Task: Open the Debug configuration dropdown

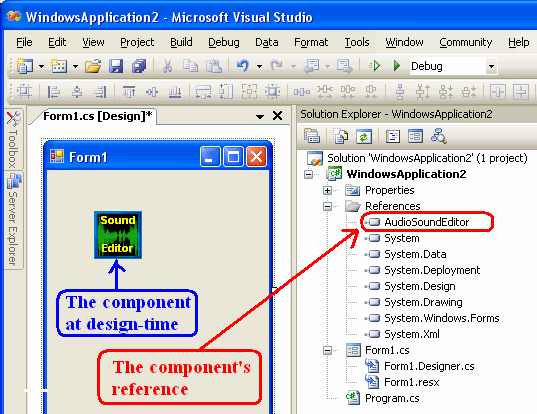Action: click(491, 66)
